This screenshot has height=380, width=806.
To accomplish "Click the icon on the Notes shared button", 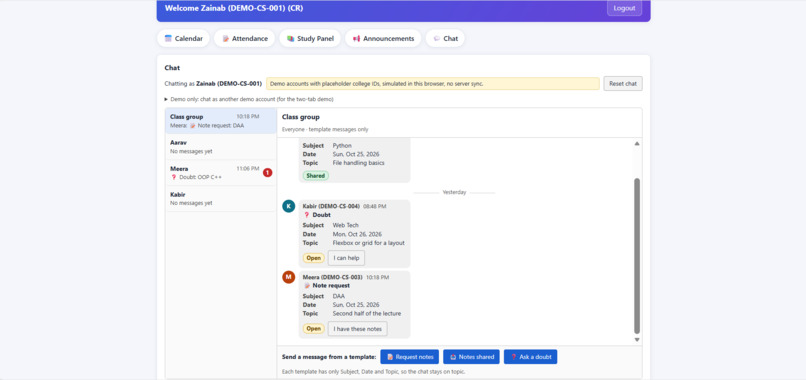I will coord(453,357).
